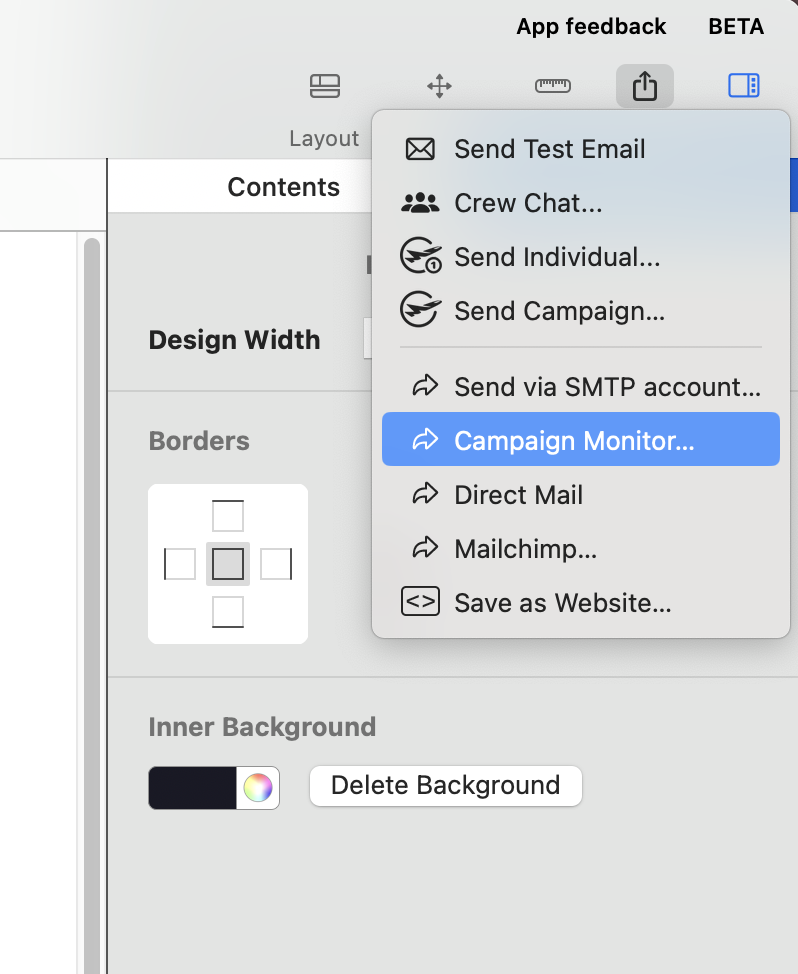The height and width of the screenshot is (974, 798).
Task: Toggle the bottom border box
Action: point(228,612)
